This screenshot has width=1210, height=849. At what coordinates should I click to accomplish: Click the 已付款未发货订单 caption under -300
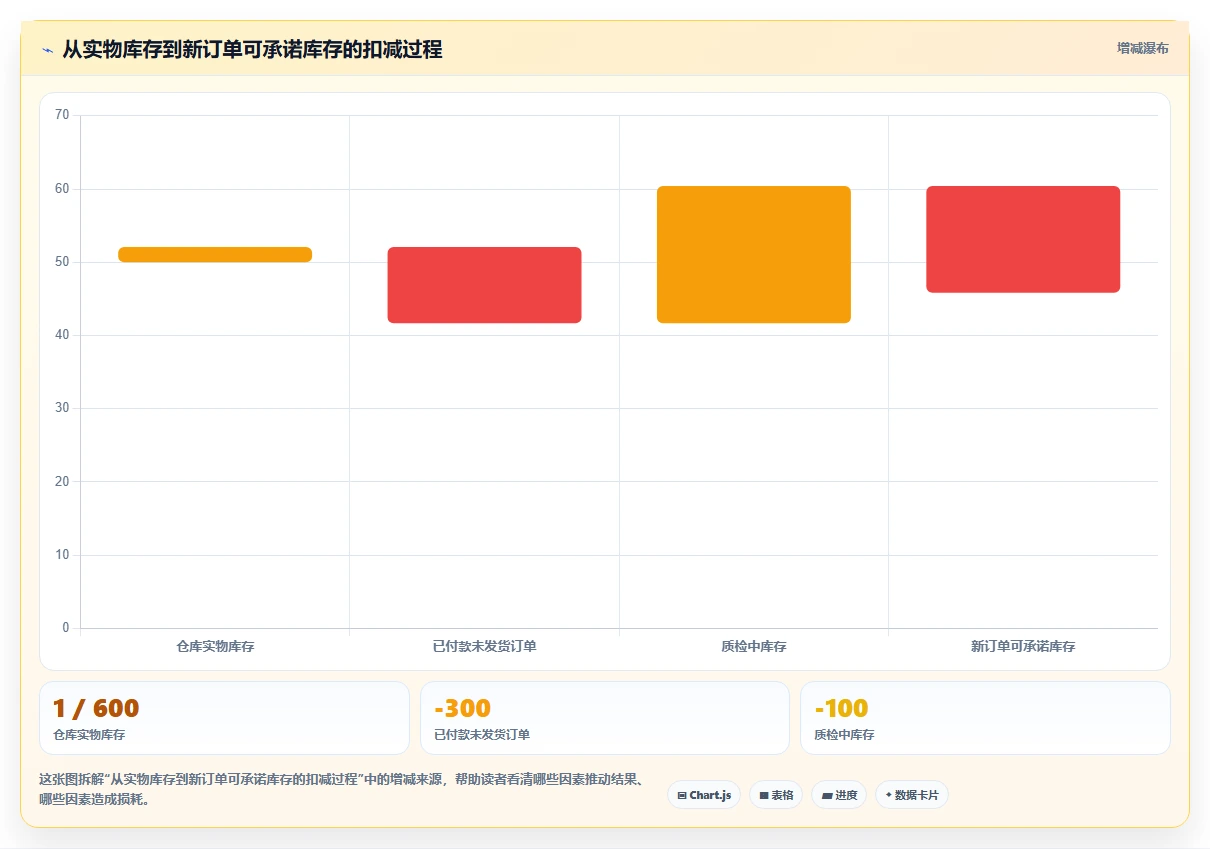tap(482, 735)
